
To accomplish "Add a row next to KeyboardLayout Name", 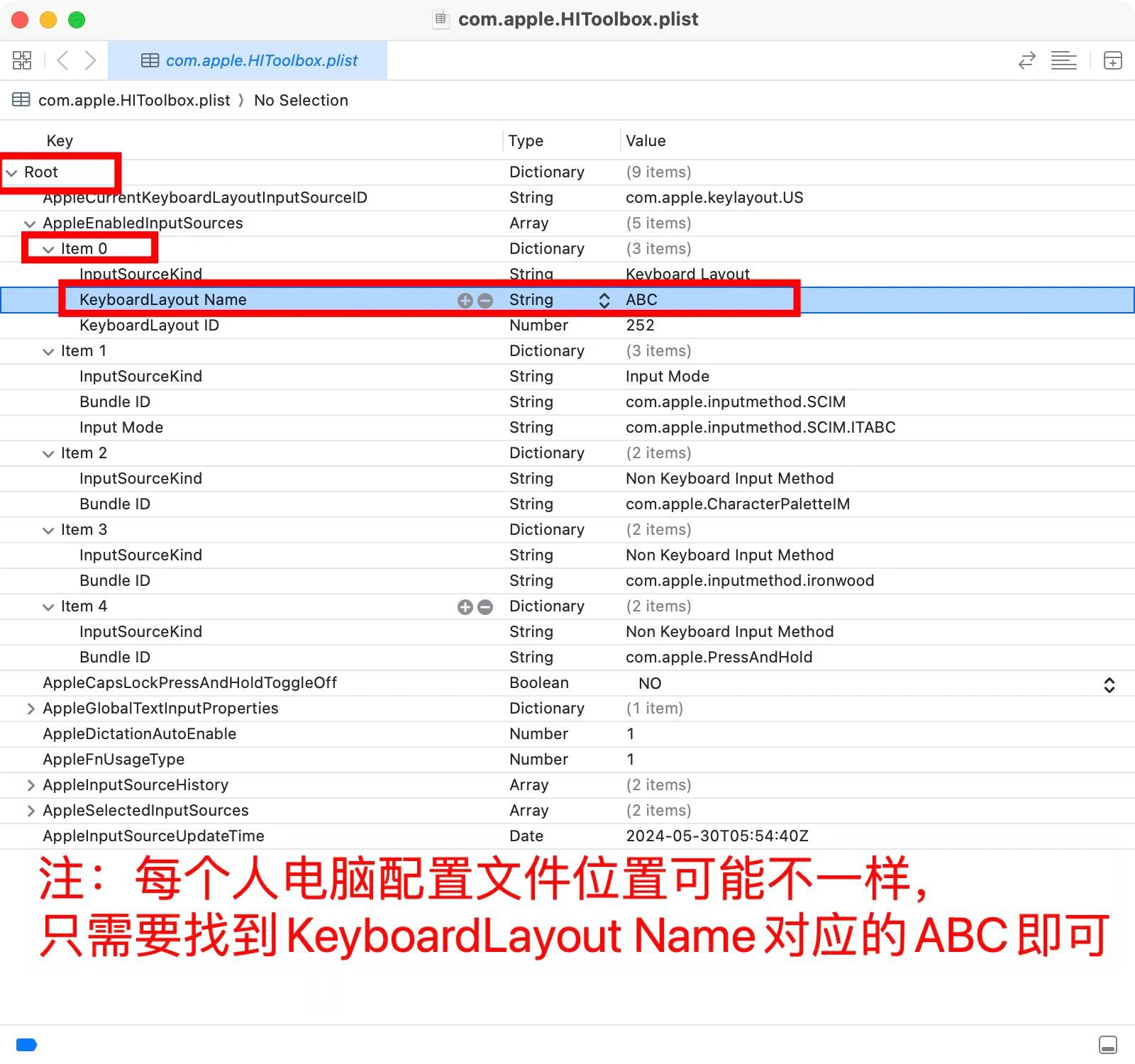I will [x=465, y=301].
